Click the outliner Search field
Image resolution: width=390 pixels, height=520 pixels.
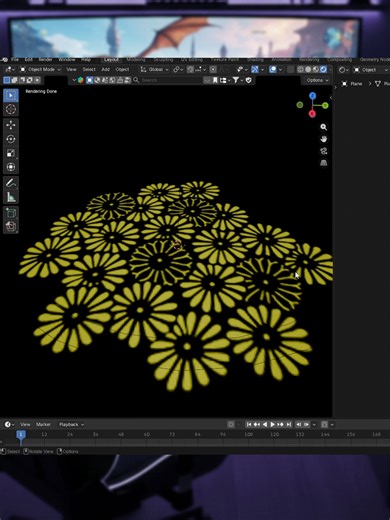(167, 80)
